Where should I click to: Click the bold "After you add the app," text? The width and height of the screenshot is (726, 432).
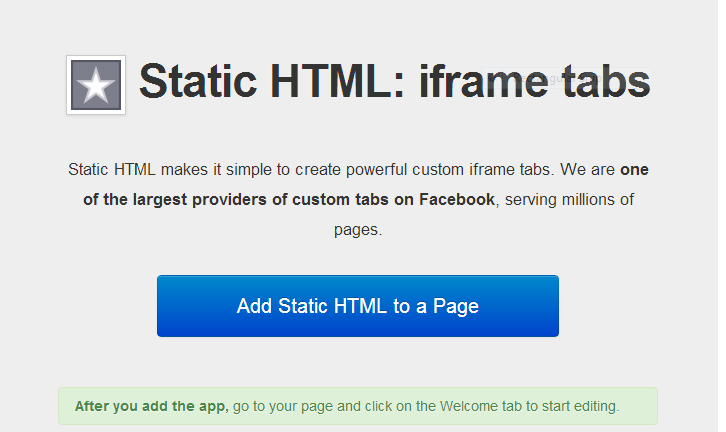click(x=151, y=406)
